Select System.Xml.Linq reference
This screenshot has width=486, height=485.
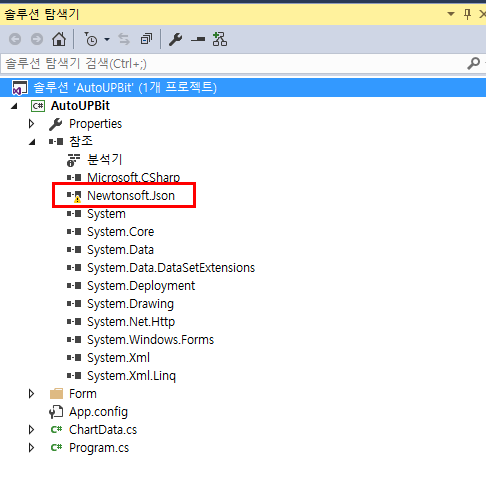[x=131, y=376]
